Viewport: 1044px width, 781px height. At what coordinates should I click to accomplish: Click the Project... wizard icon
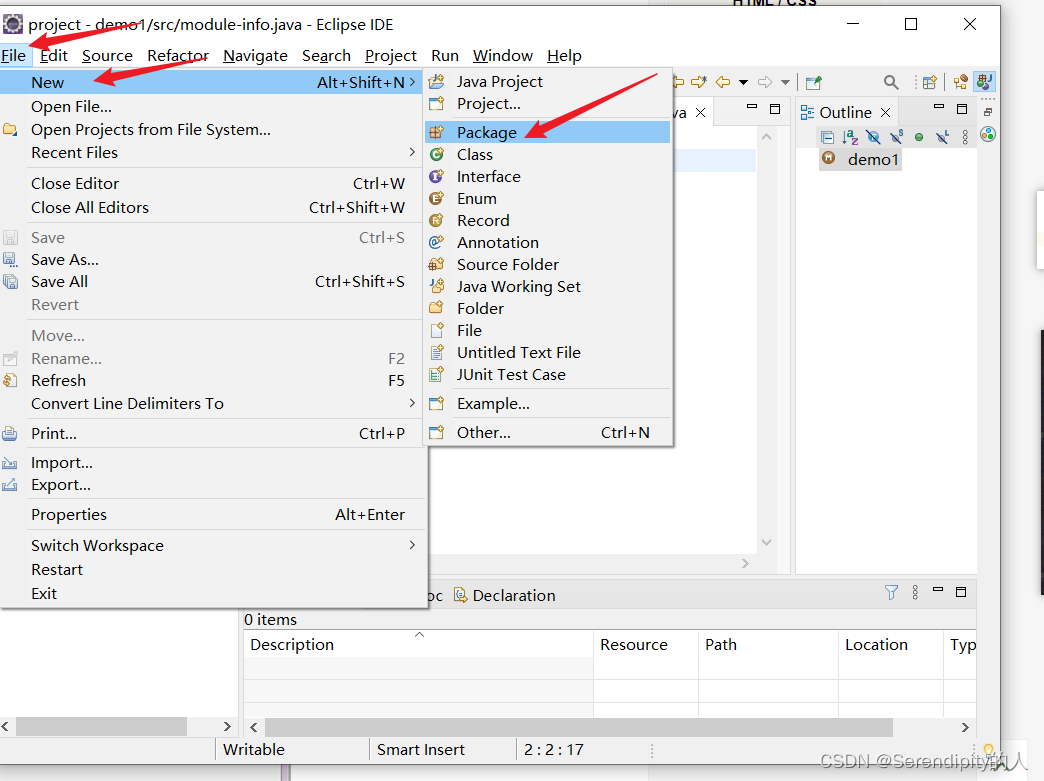(x=437, y=104)
